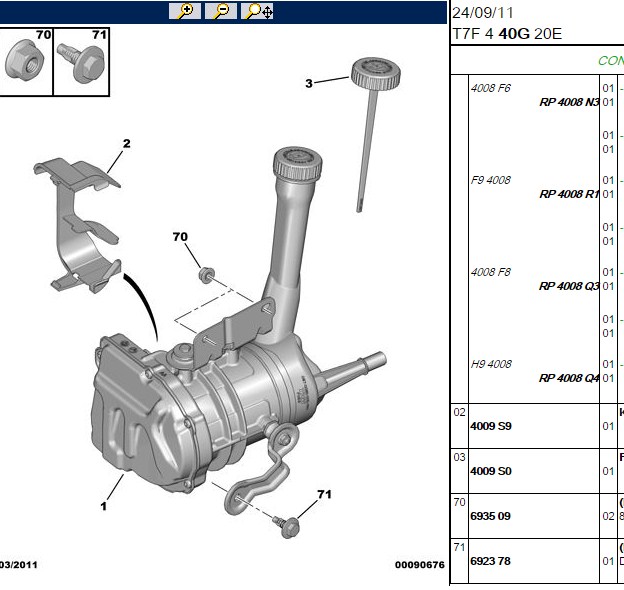Open the nut thumbnail labeled 70

pyautogui.click(x=26, y=62)
